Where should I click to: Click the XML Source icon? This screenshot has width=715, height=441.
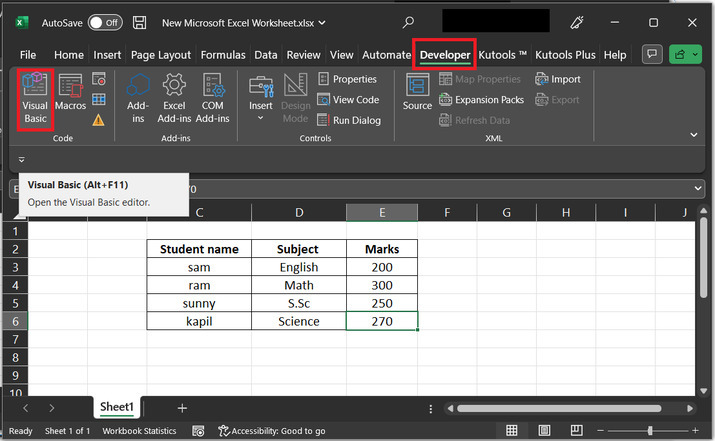tap(417, 92)
